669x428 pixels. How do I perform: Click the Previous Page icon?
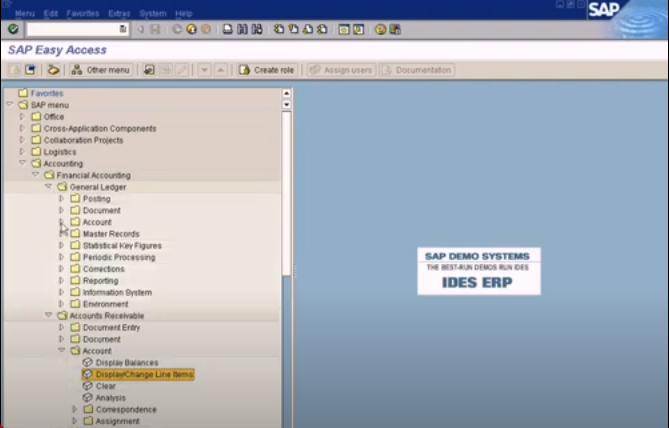click(293, 29)
